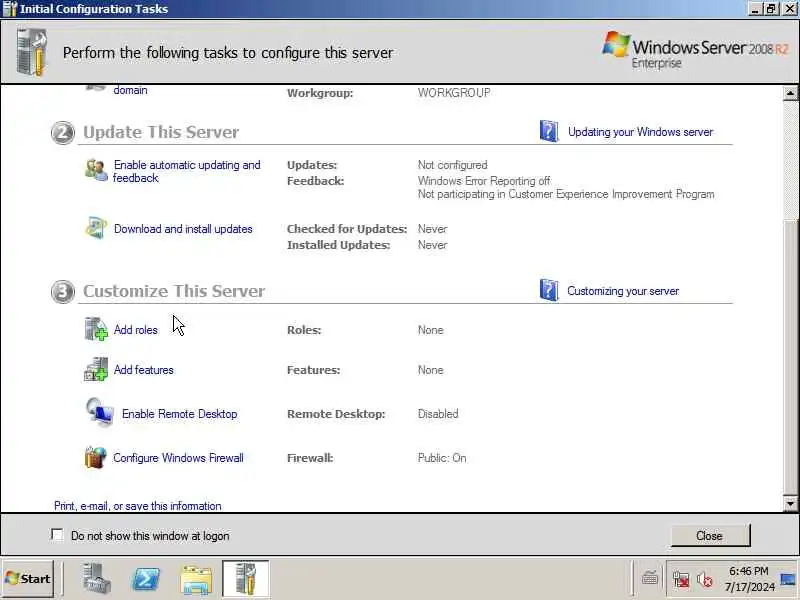Open Server Manager from the taskbar
Viewport: 800px width, 600px height.
(x=96, y=579)
